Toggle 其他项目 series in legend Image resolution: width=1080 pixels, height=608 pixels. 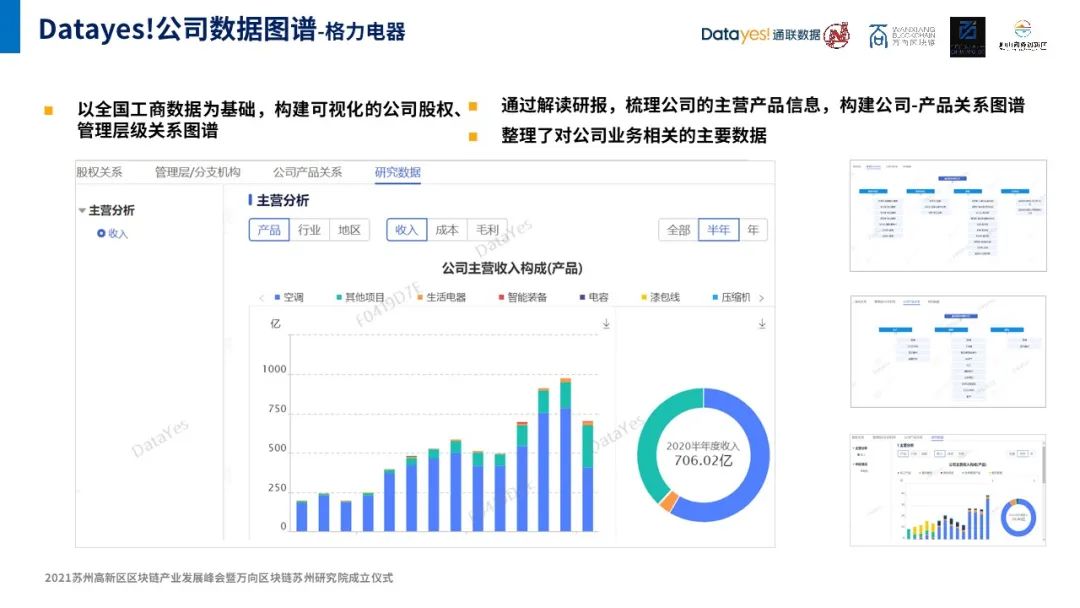coord(359,297)
